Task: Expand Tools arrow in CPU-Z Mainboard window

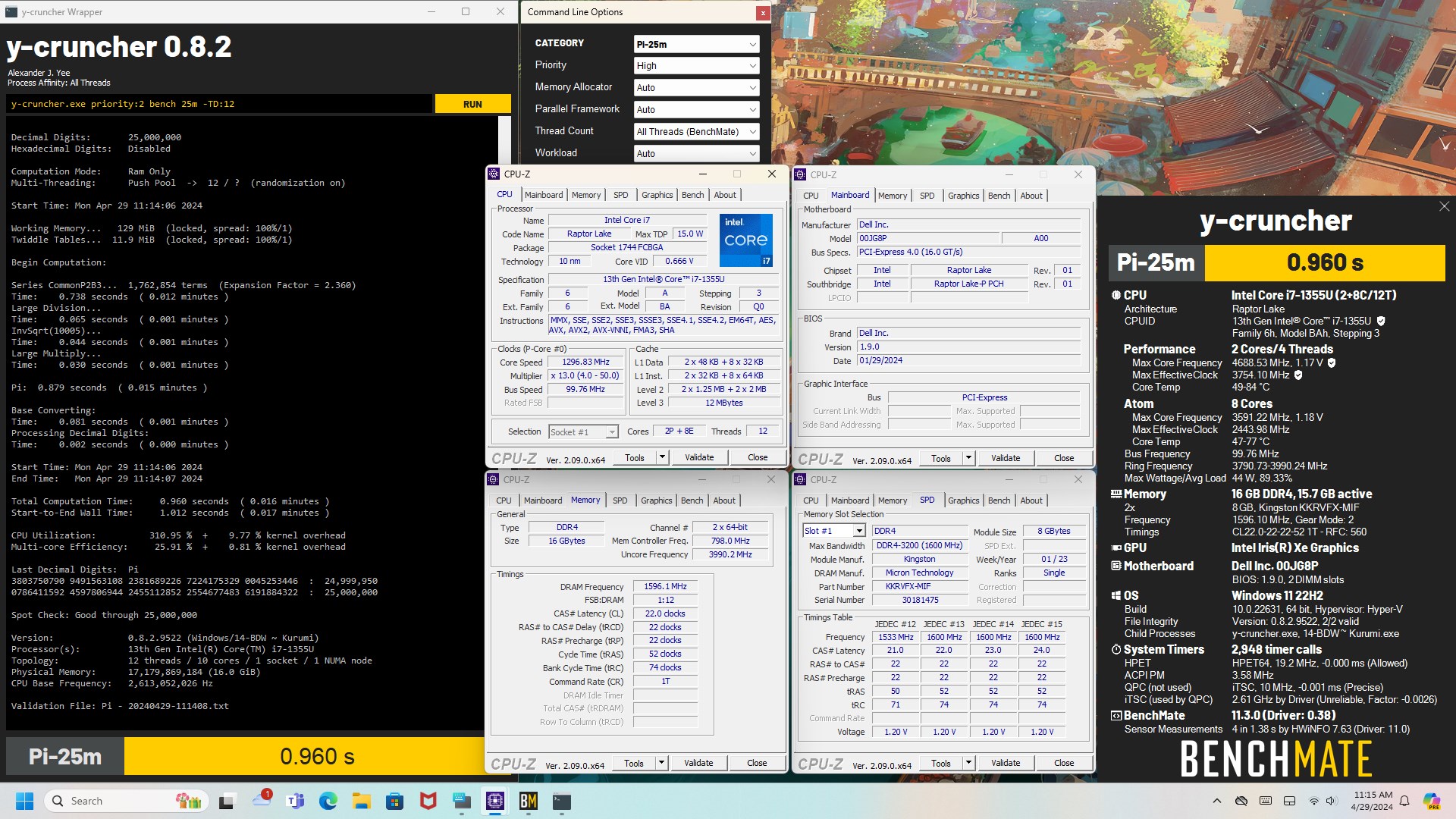Action: [x=968, y=458]
